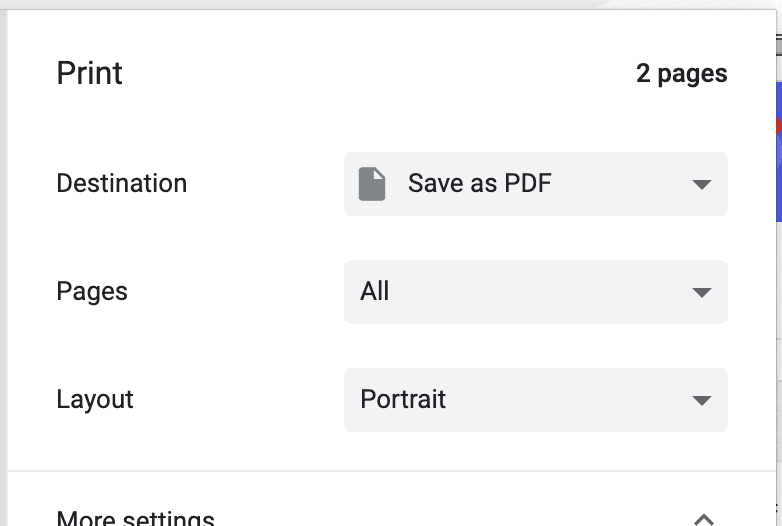Click the 2 pages sheet count
Screen dimensions: 782x526
tap(681, 74)
